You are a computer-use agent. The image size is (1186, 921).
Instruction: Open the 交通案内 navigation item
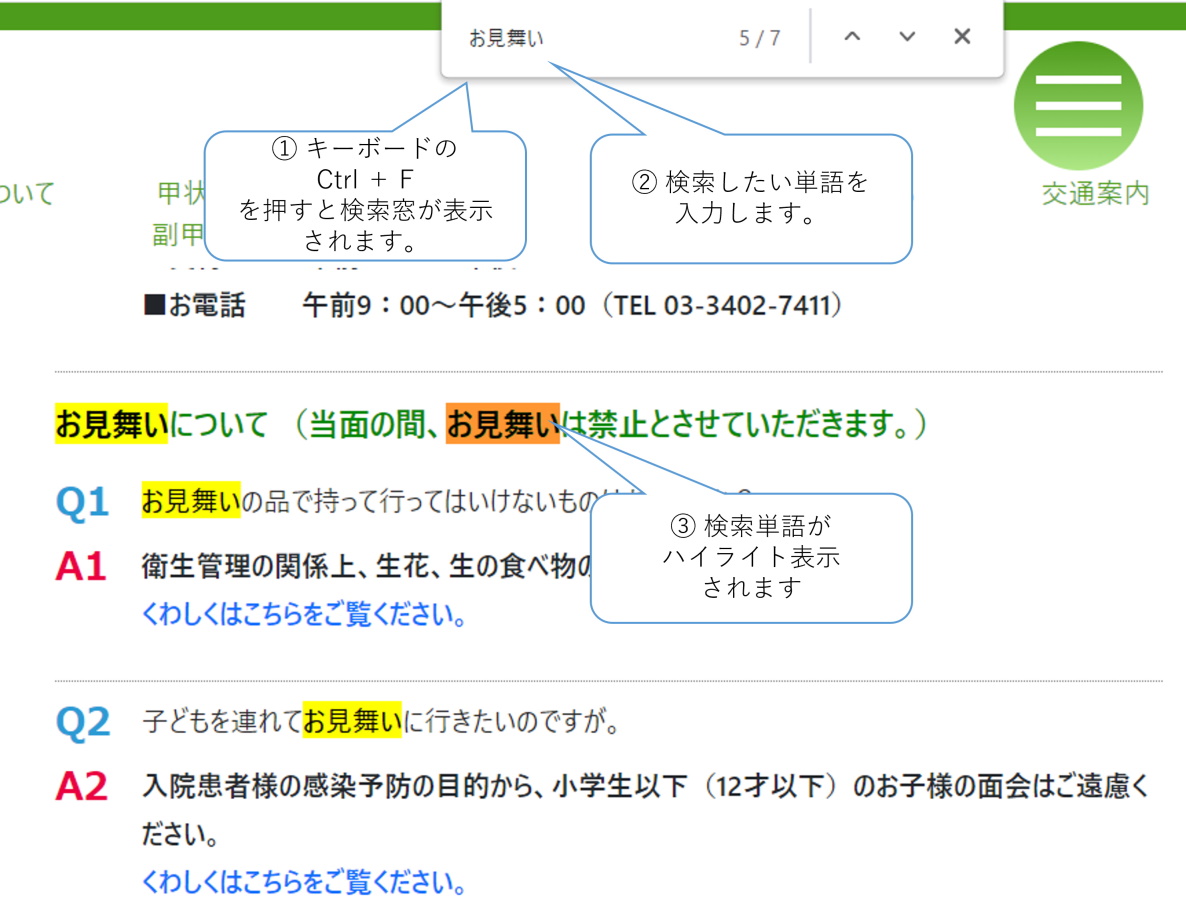1095,194
